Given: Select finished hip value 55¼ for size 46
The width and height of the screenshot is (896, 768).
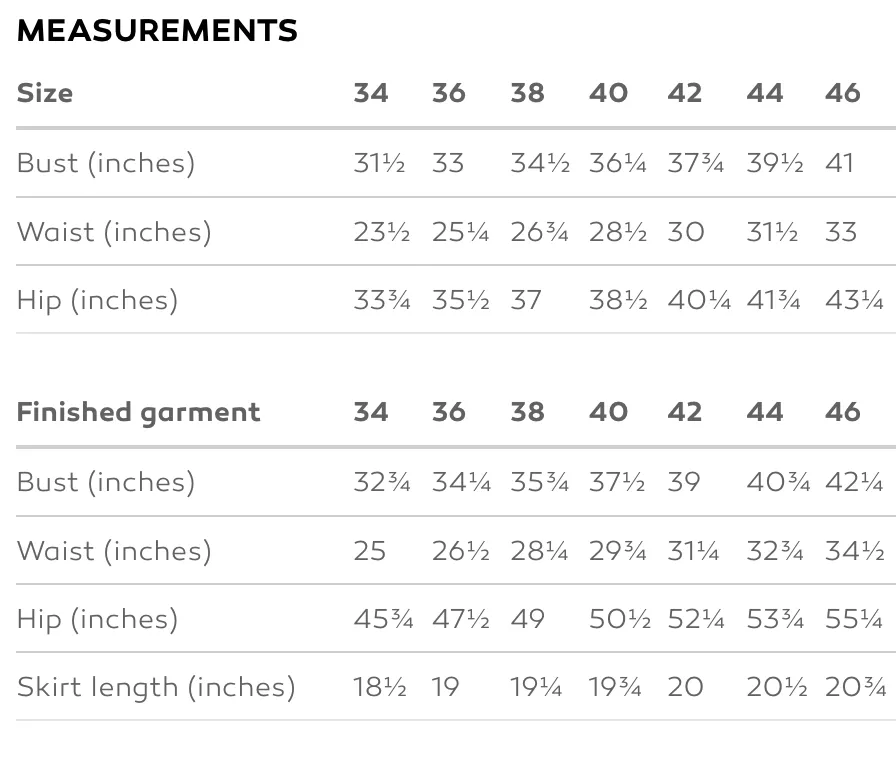Looking at the screenshot, I should pos(854,619).
